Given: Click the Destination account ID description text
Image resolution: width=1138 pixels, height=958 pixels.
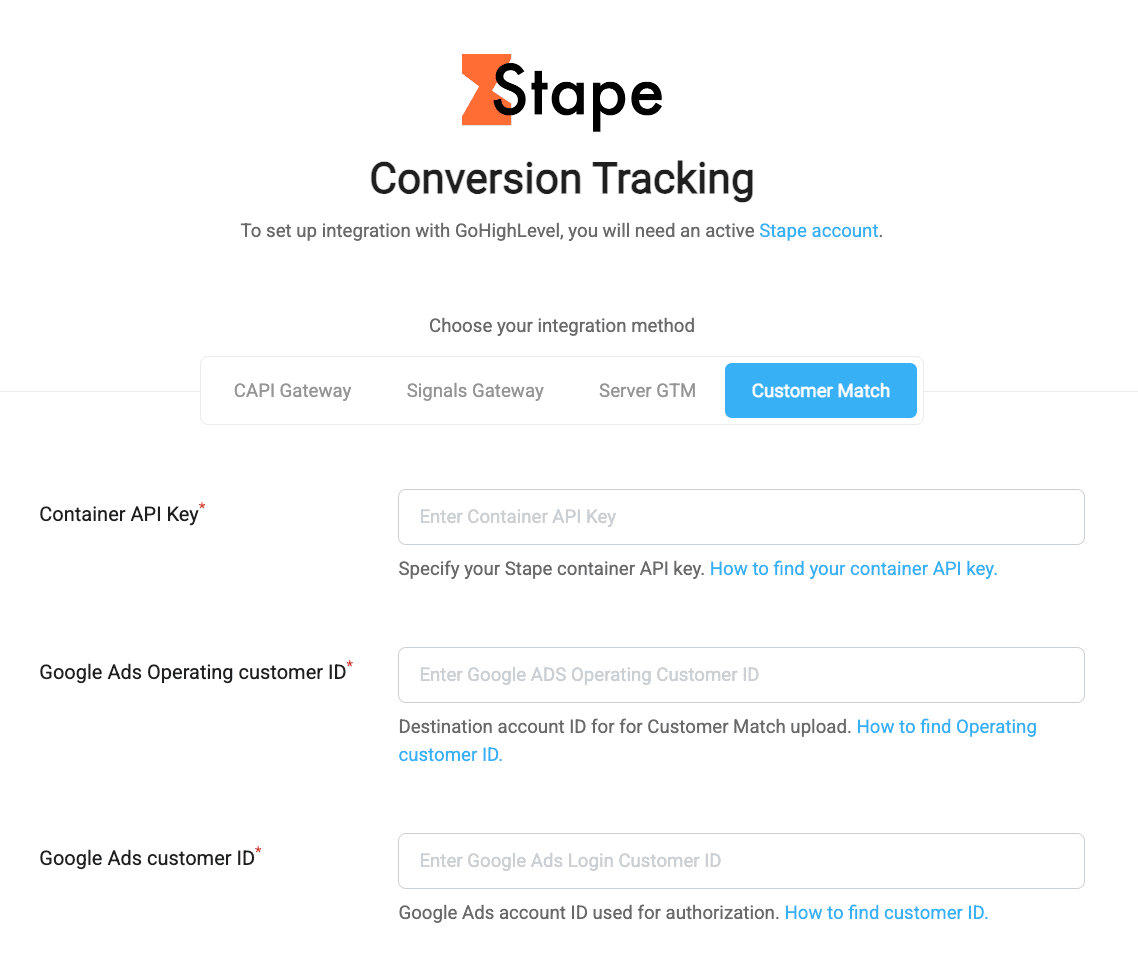Looking at the screenshot, I should (625, 727).
